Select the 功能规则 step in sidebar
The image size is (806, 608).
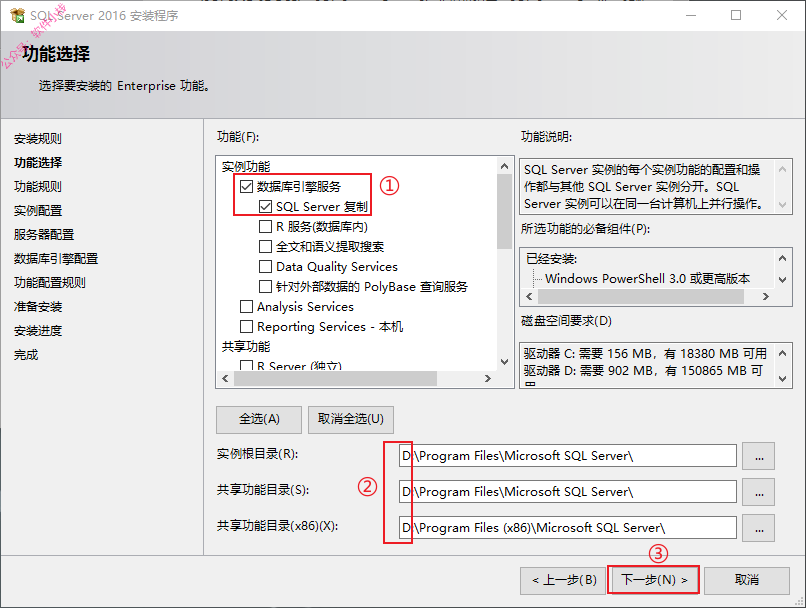pos(38,187)
